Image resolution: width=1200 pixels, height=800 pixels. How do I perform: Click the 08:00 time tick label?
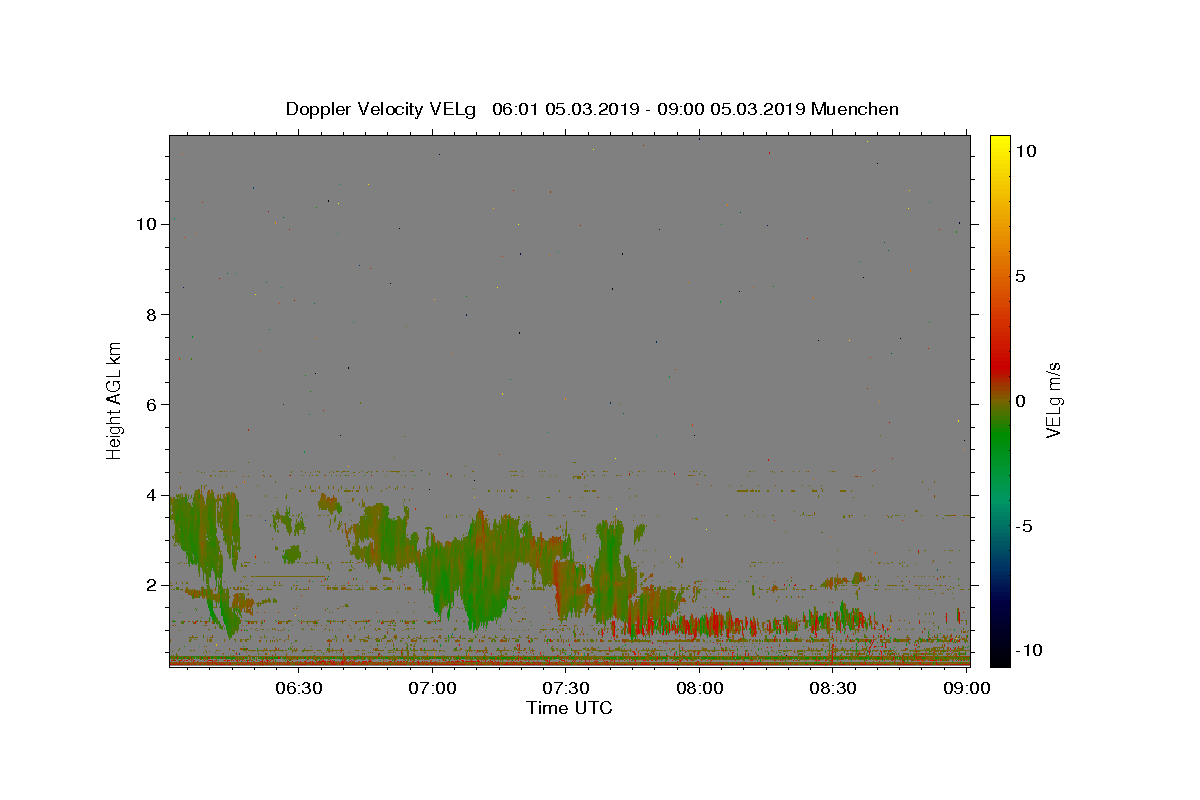click(700, 688)
